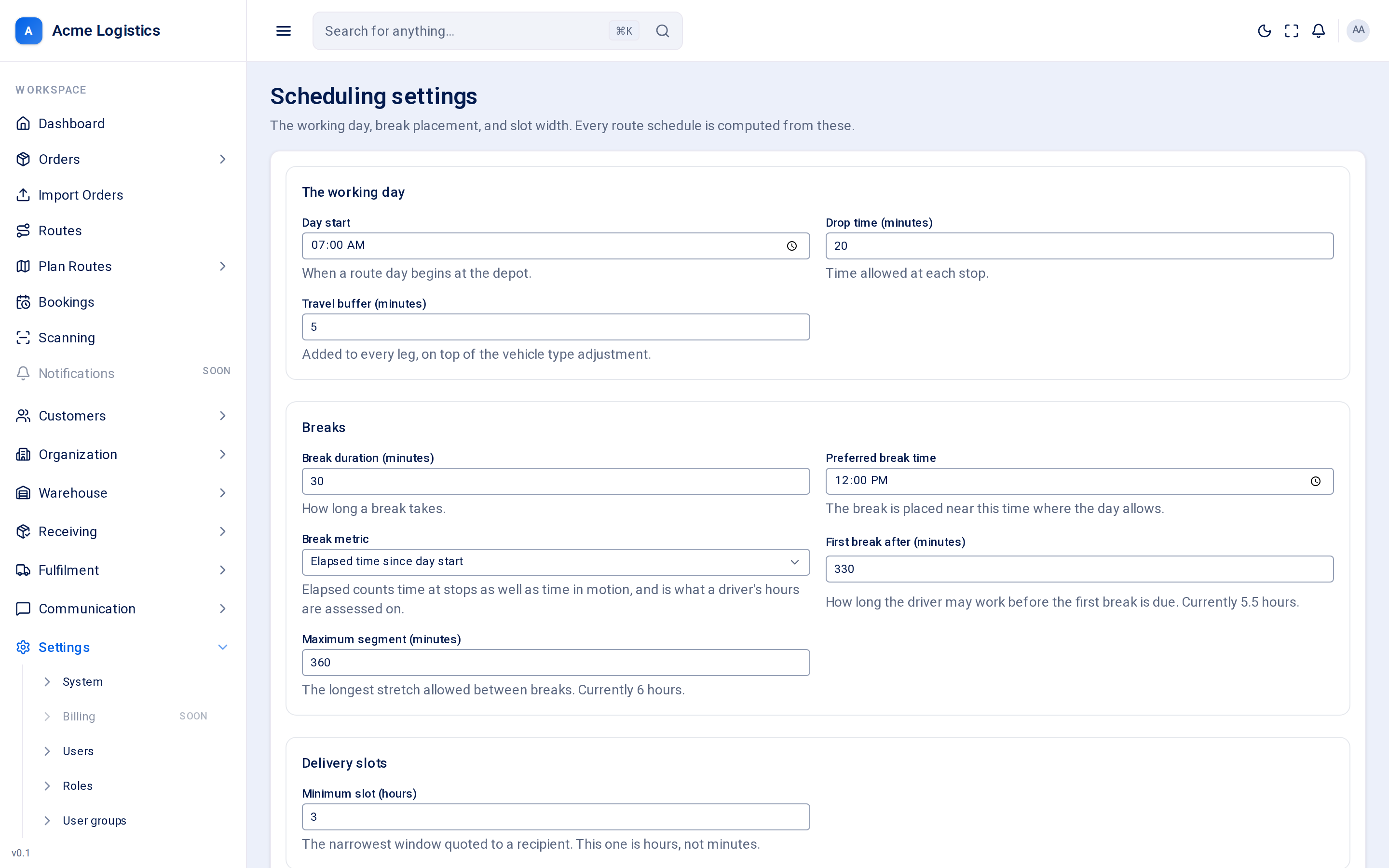Click the Acme Logistics logo badge
Screen dimensions: 1389x868
(x=29, y=31)
